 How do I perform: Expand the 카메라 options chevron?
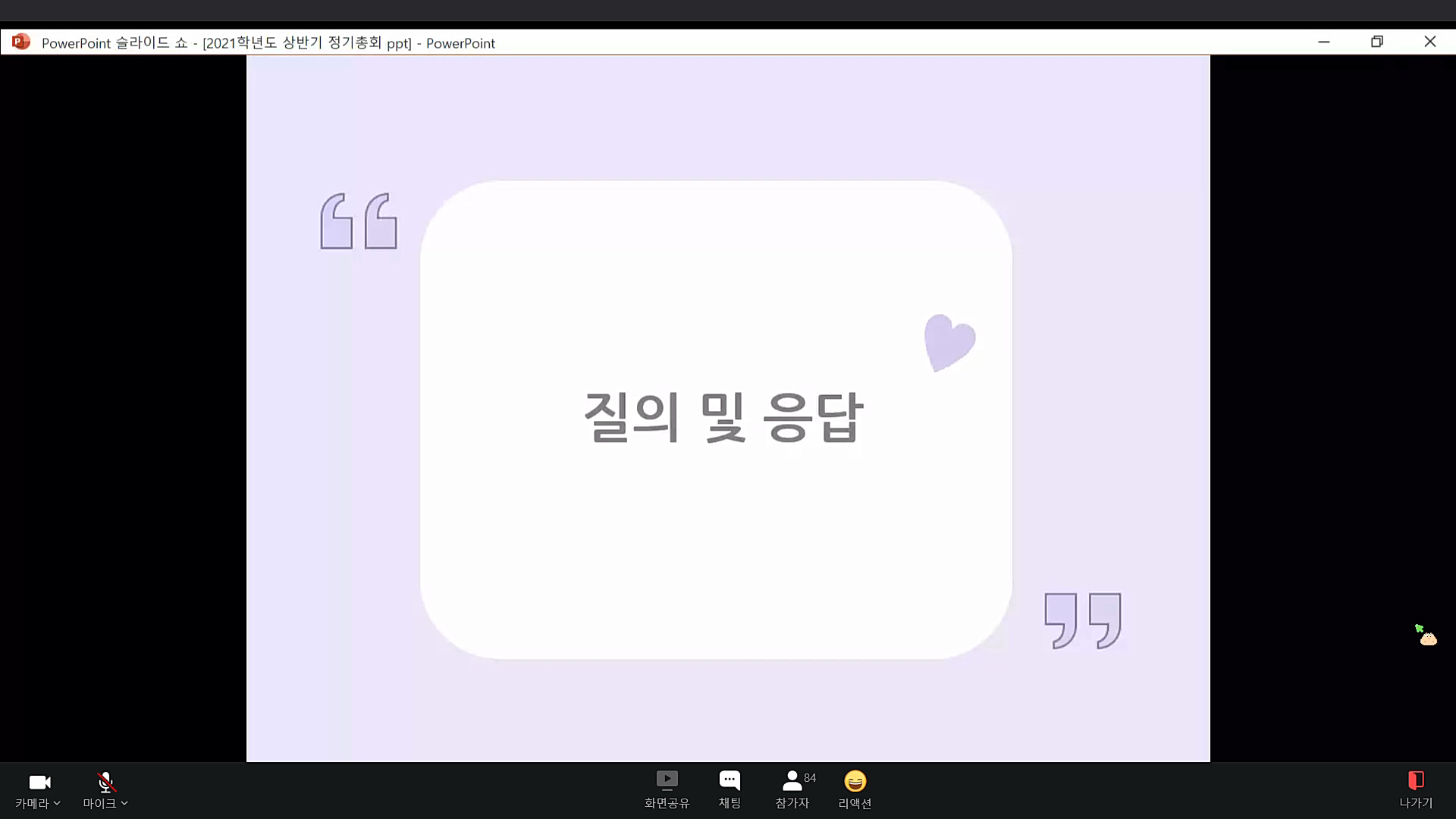click(x=57, y=803)
